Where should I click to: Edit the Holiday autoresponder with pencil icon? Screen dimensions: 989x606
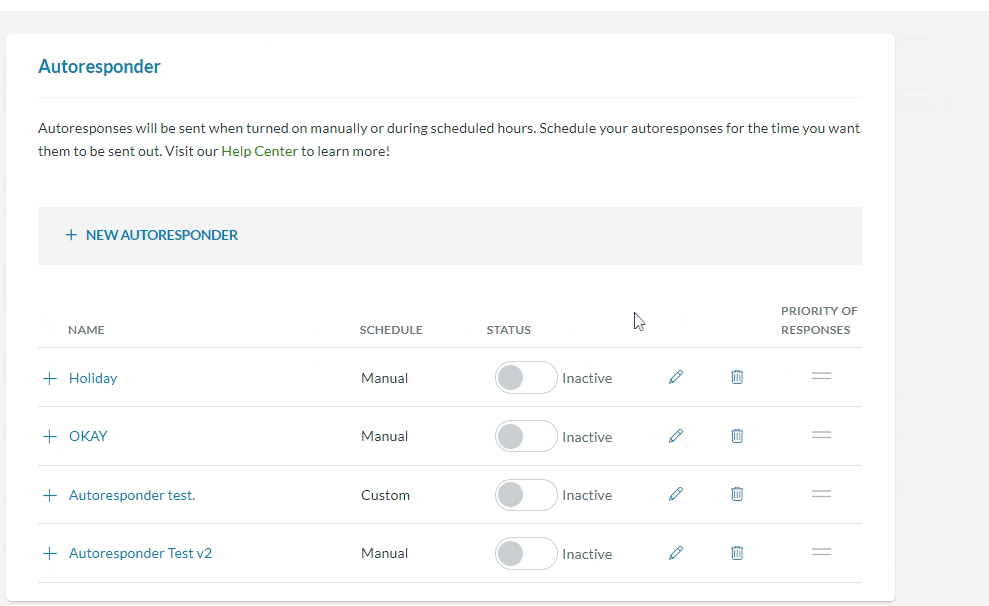676,377
